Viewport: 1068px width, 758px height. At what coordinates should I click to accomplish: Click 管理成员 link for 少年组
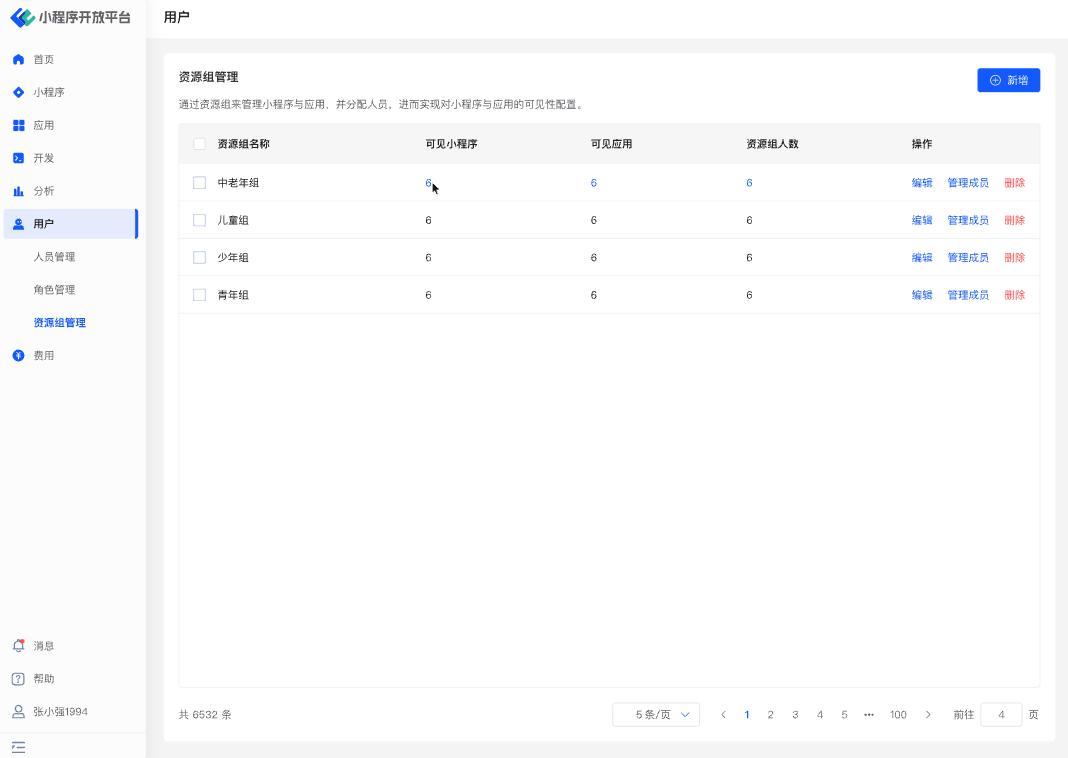click(x=967, y=258)
